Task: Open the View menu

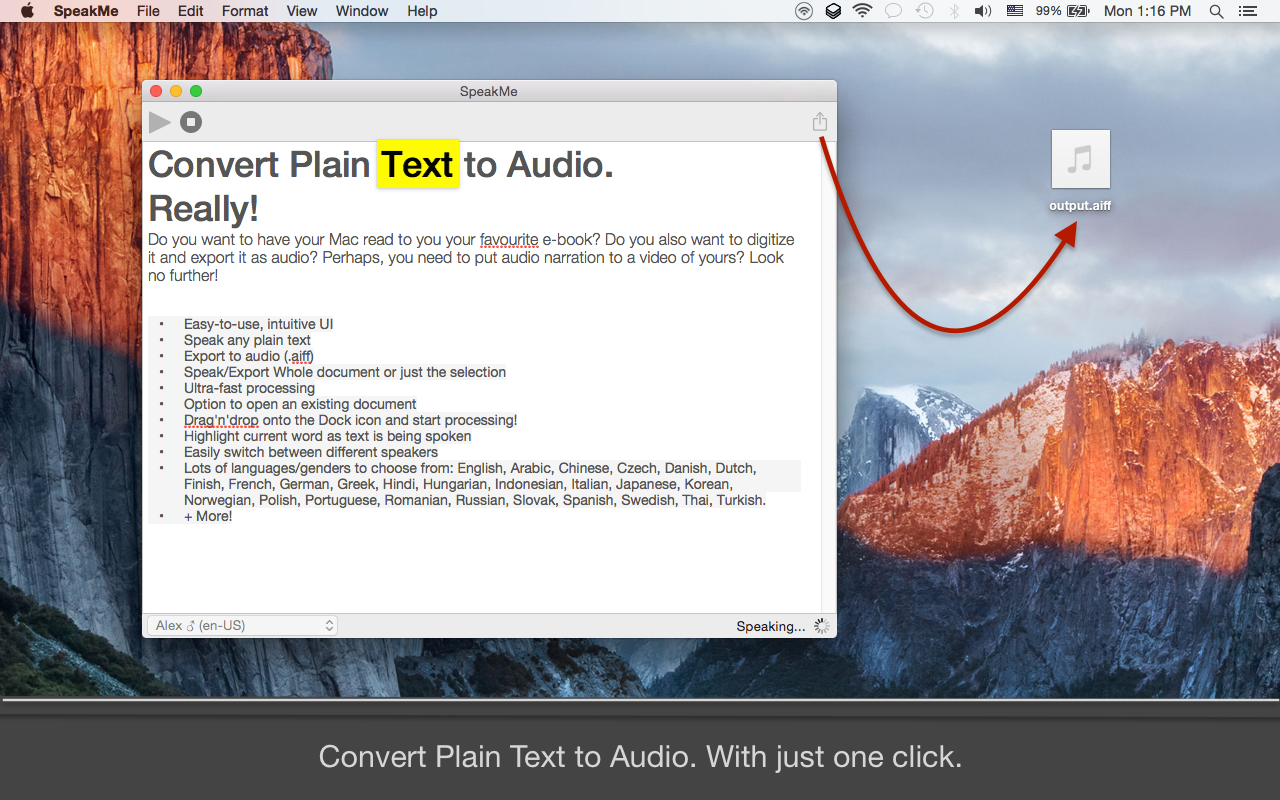Action: (302, 11)
